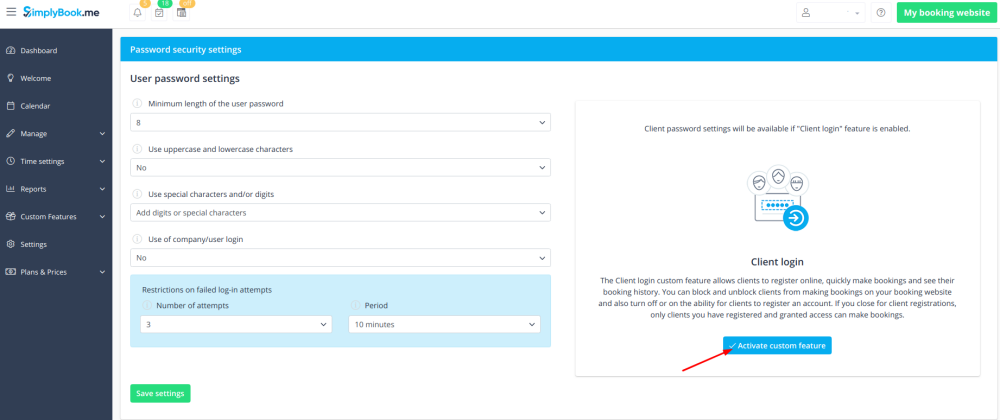This screenshot has width=1000, height=420.
Task: Collapse sidebar with the hamburger menu icon
Action: point(11,12)
